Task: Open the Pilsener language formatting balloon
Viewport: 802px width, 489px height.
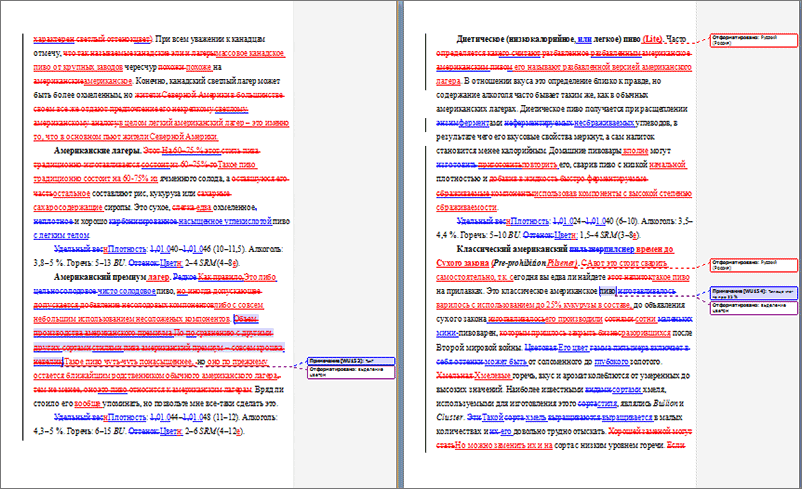Action: pyautogui.click(x=753, y=265)
